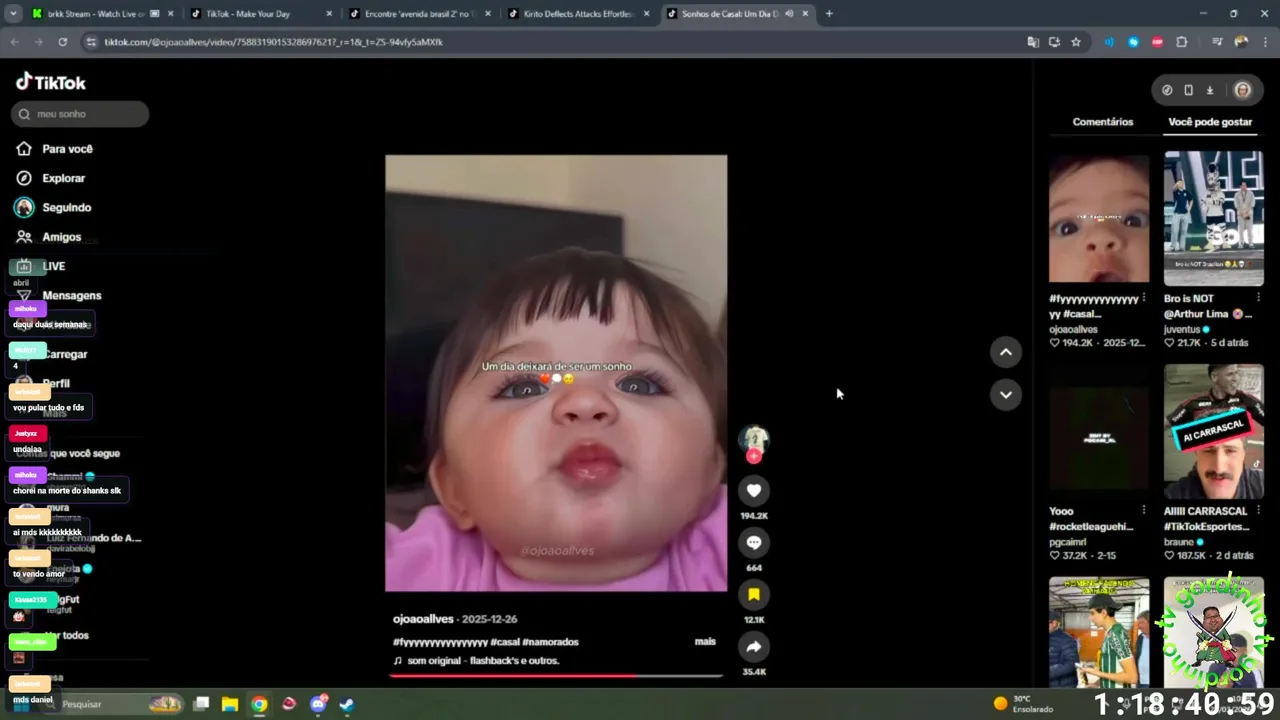Go to previous video with up chevron
The height and width of the screenshot is (720, 1280).
pos(1005,352)
